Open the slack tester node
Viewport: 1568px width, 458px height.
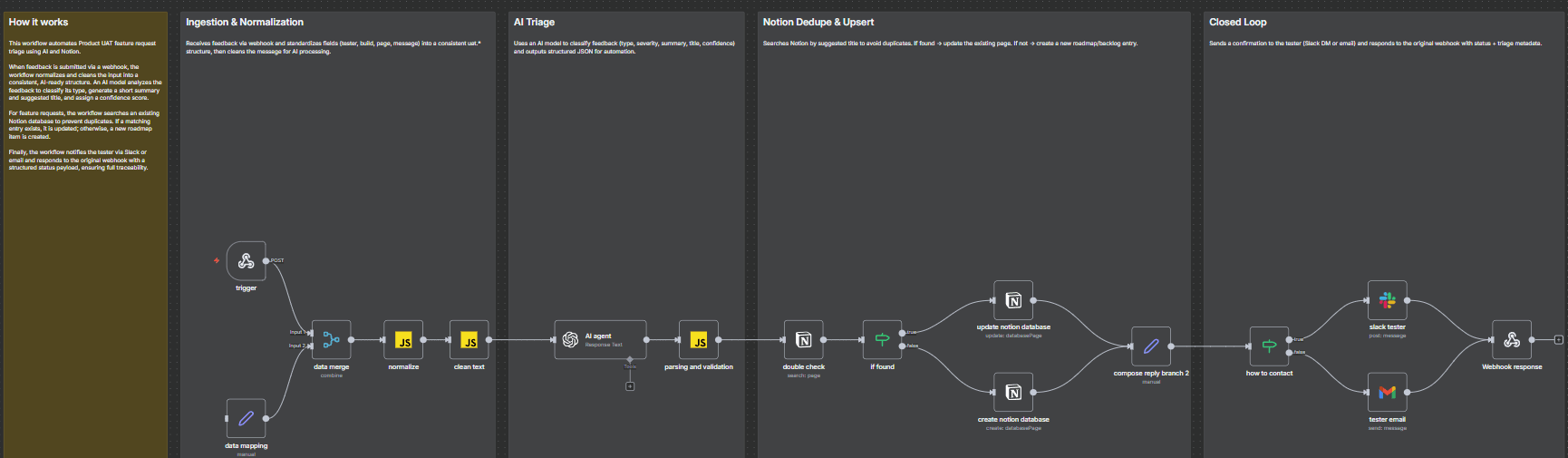1387,300
